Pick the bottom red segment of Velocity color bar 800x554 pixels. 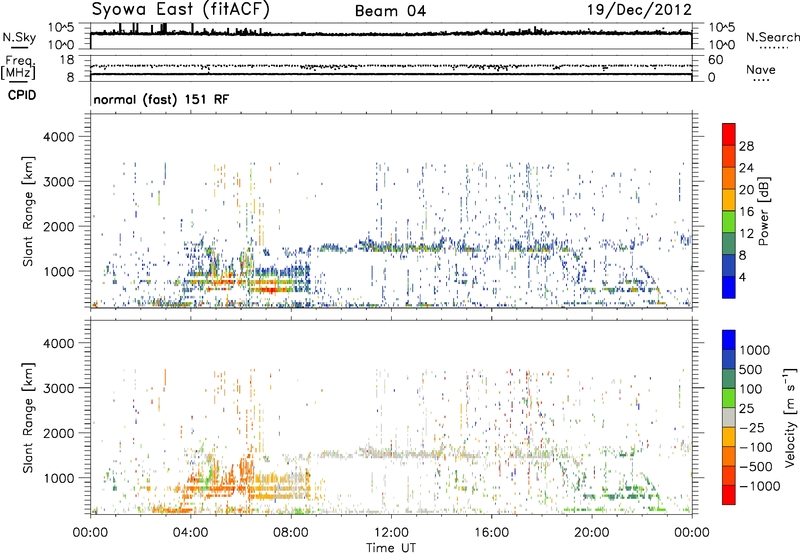point(729,495)
